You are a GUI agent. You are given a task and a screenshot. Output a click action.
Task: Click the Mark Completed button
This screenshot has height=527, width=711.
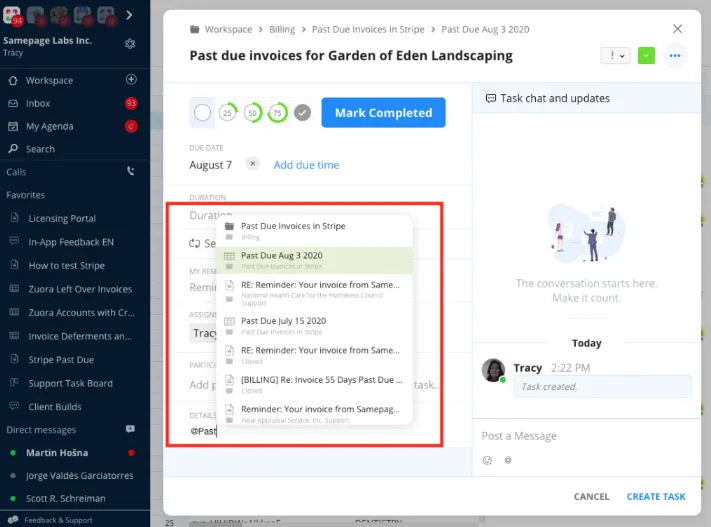pyautogui.click(x=384, y=112)
